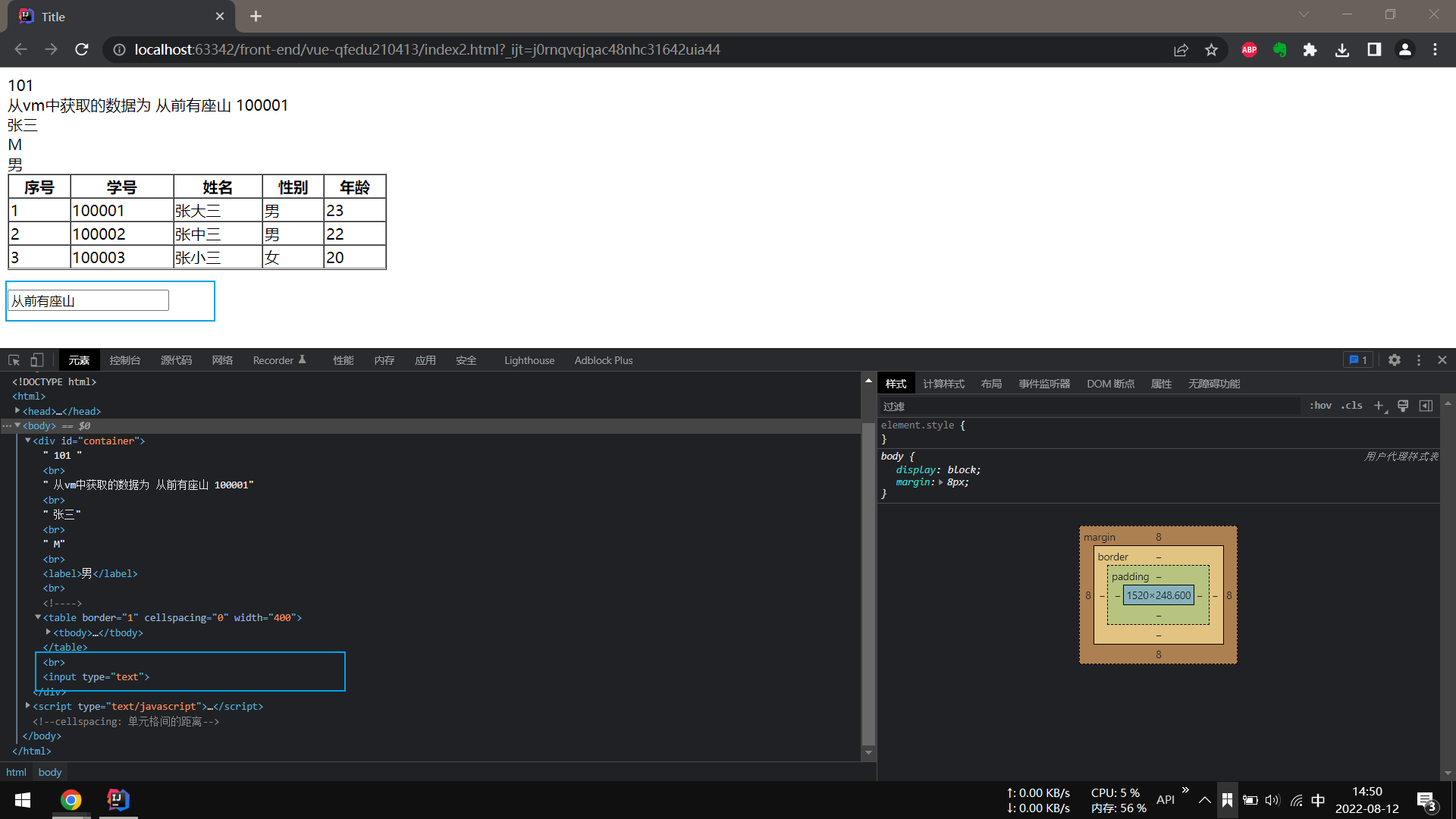
Task: Open the Adblock Plus extension icon
Action: coord(1249,49)
